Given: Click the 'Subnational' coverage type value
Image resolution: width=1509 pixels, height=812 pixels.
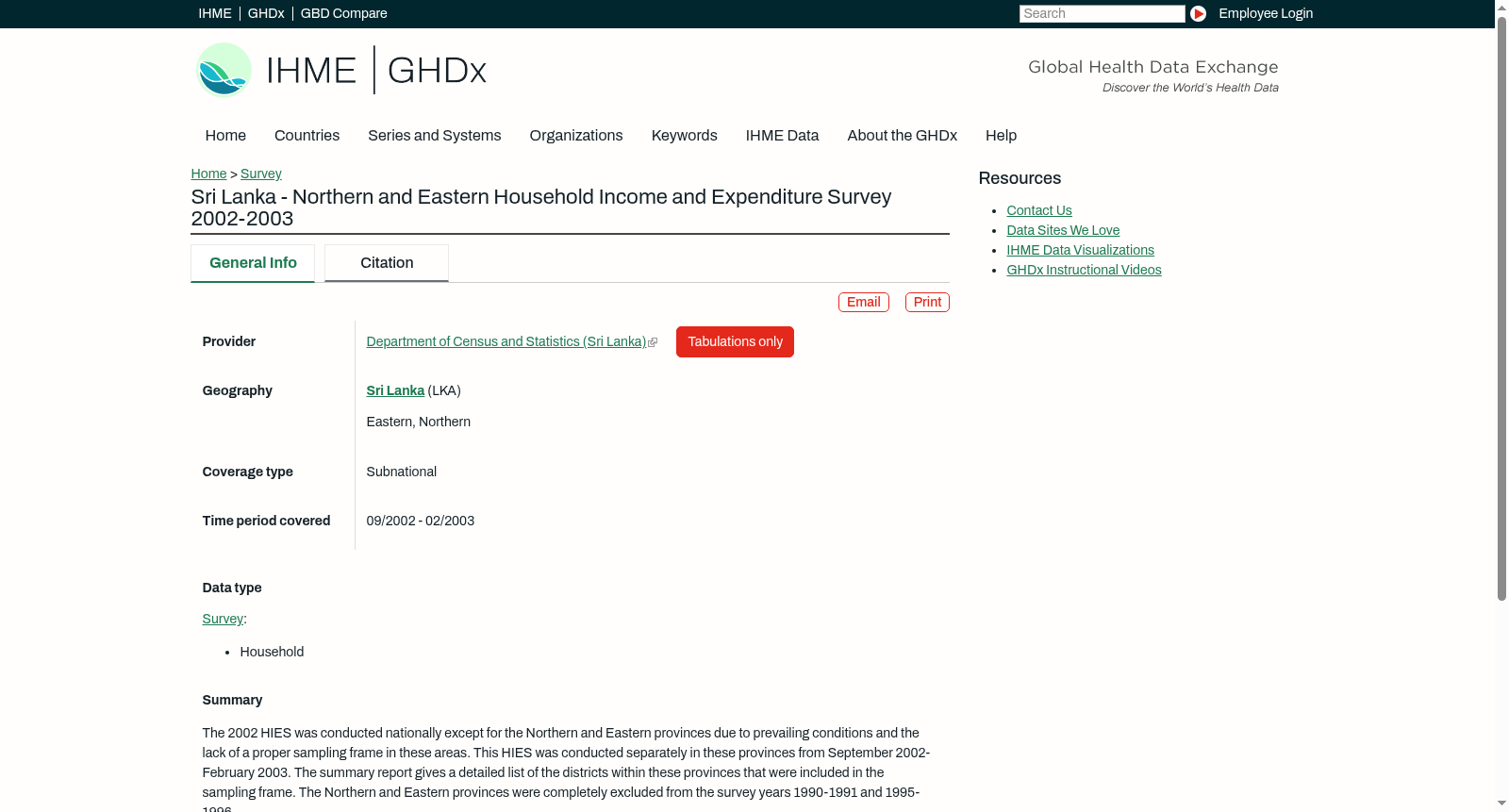Looking at the screenshot, I should click(x=402, y=472).
